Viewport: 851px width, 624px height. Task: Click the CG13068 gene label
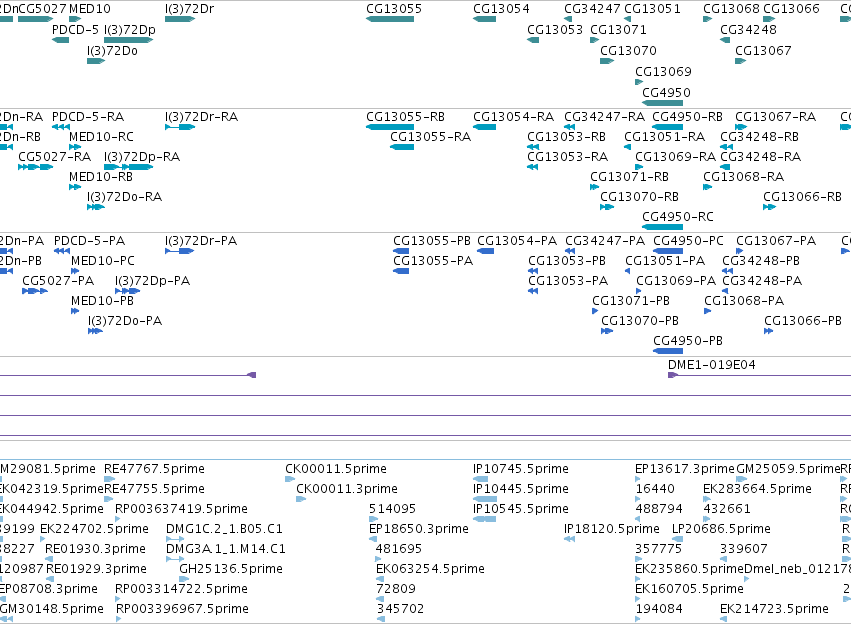(731, 9)
